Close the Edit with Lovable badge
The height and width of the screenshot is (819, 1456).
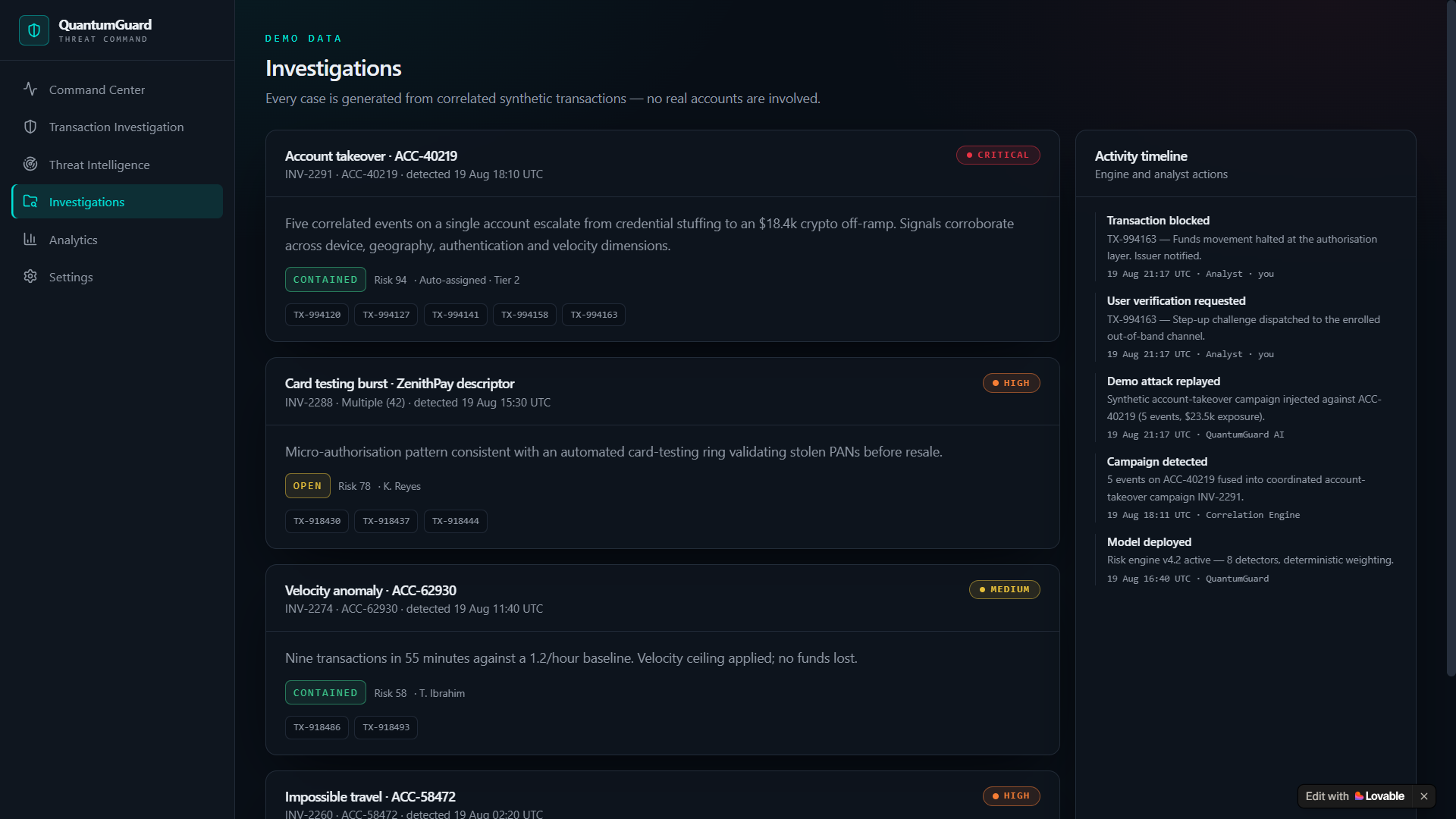tap(1424, 796)
